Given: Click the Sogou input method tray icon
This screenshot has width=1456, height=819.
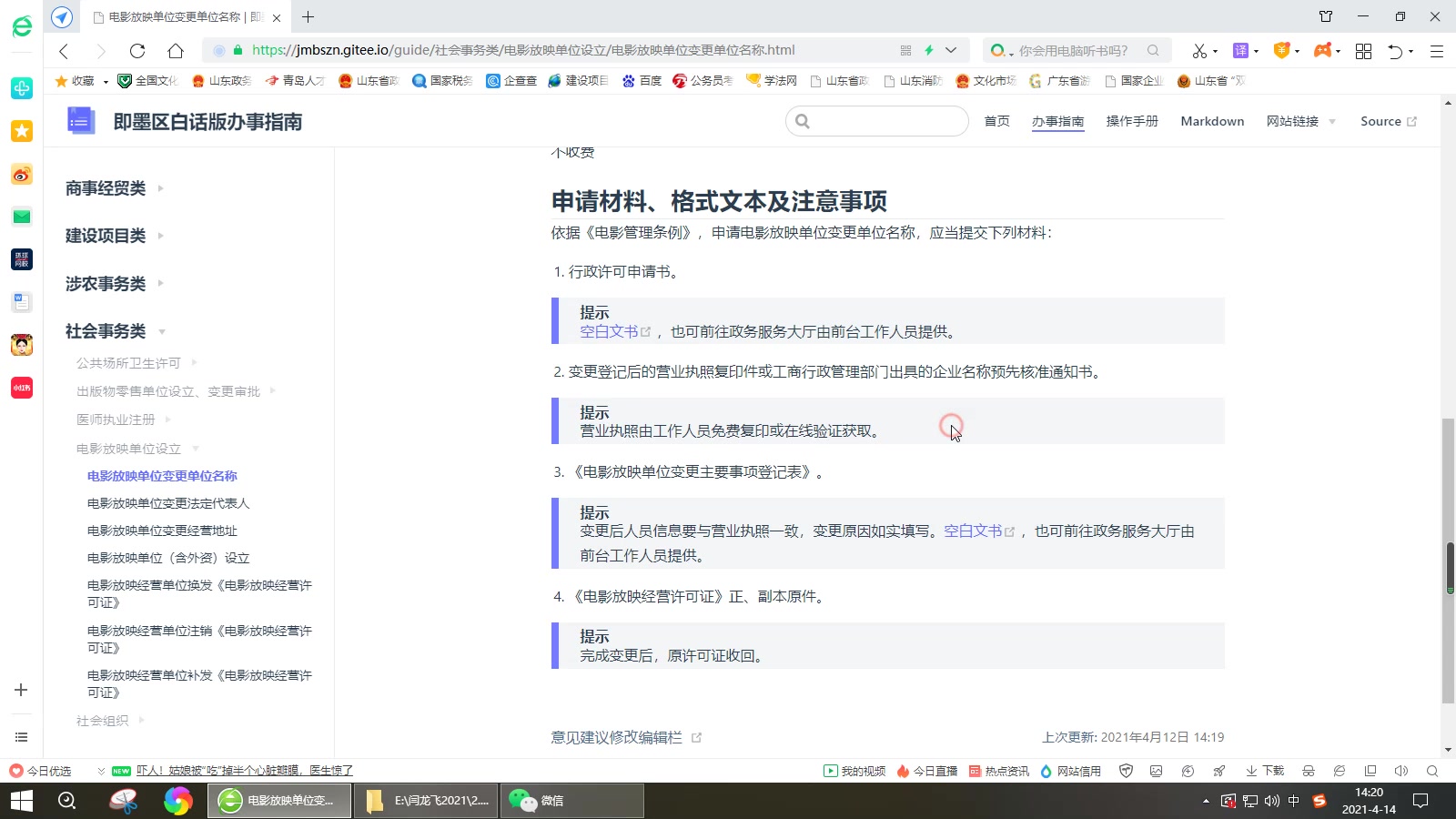Looking at the screenshot, I should (1319, 801).
